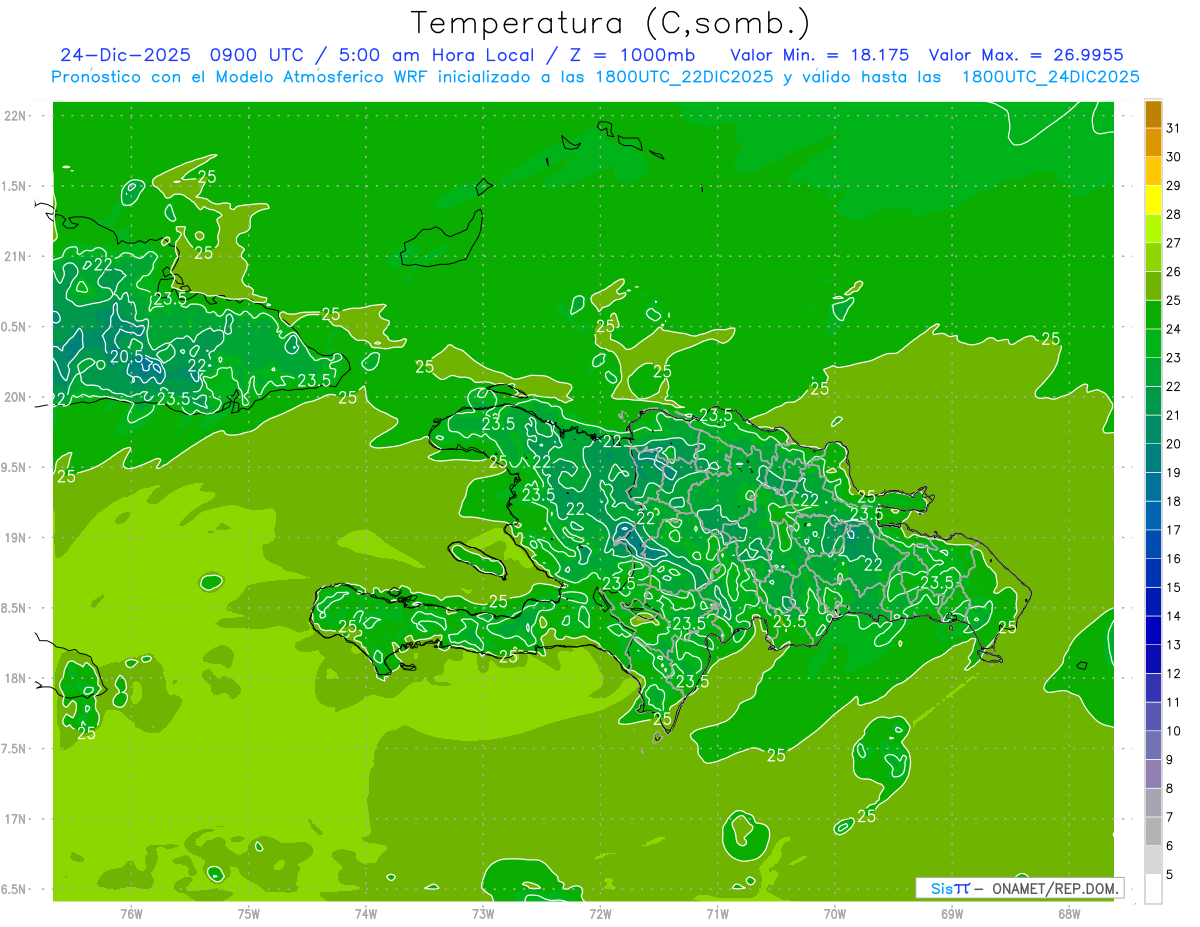Viewport: 1200px width, 927px height.
Task: Click the 68W longitude axis label
Action: point(1069,914)
